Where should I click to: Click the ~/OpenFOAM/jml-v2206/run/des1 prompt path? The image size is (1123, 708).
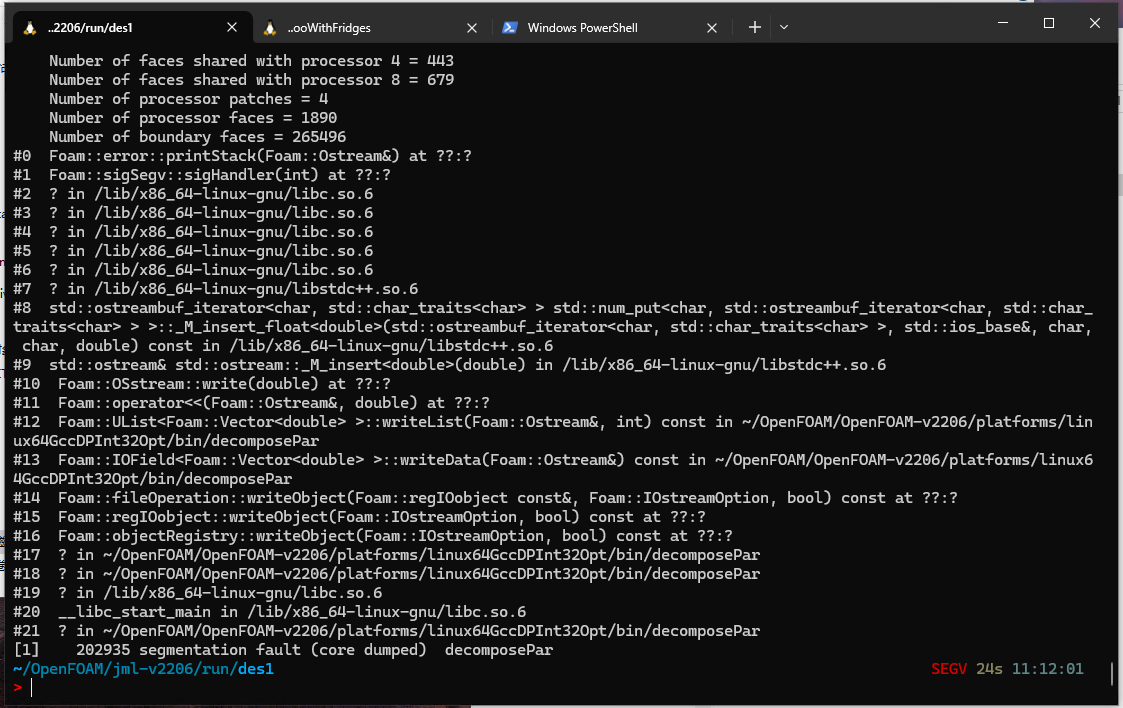(x=143, y=669)
